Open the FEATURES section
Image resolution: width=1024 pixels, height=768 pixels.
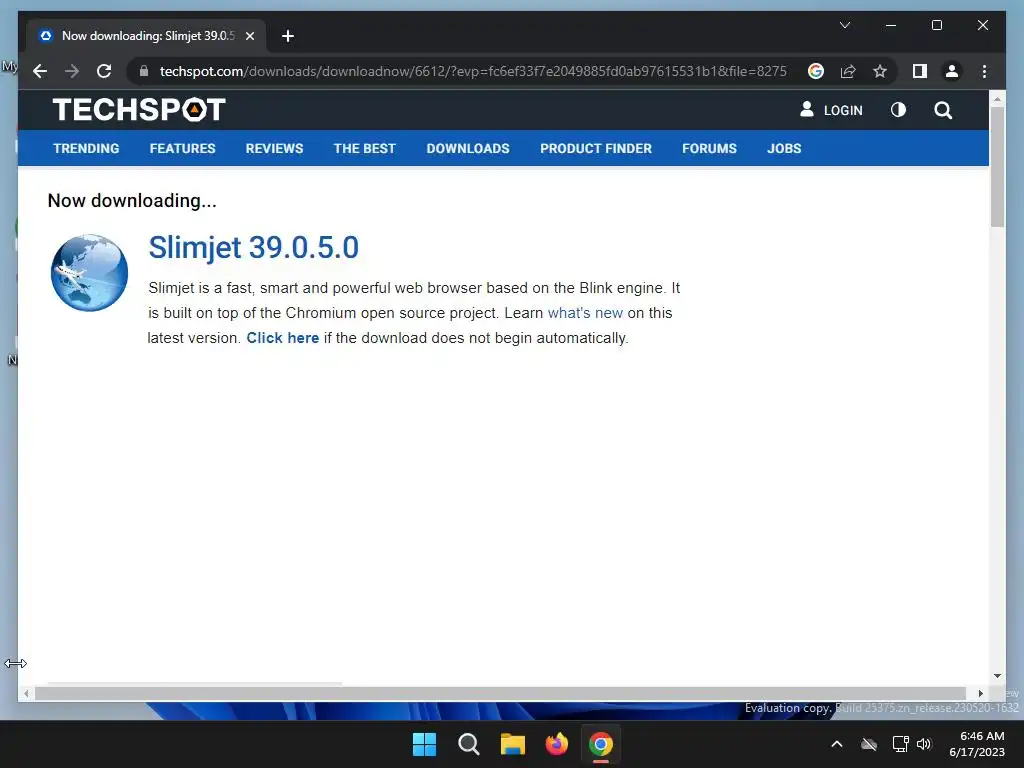coord(182,148)
